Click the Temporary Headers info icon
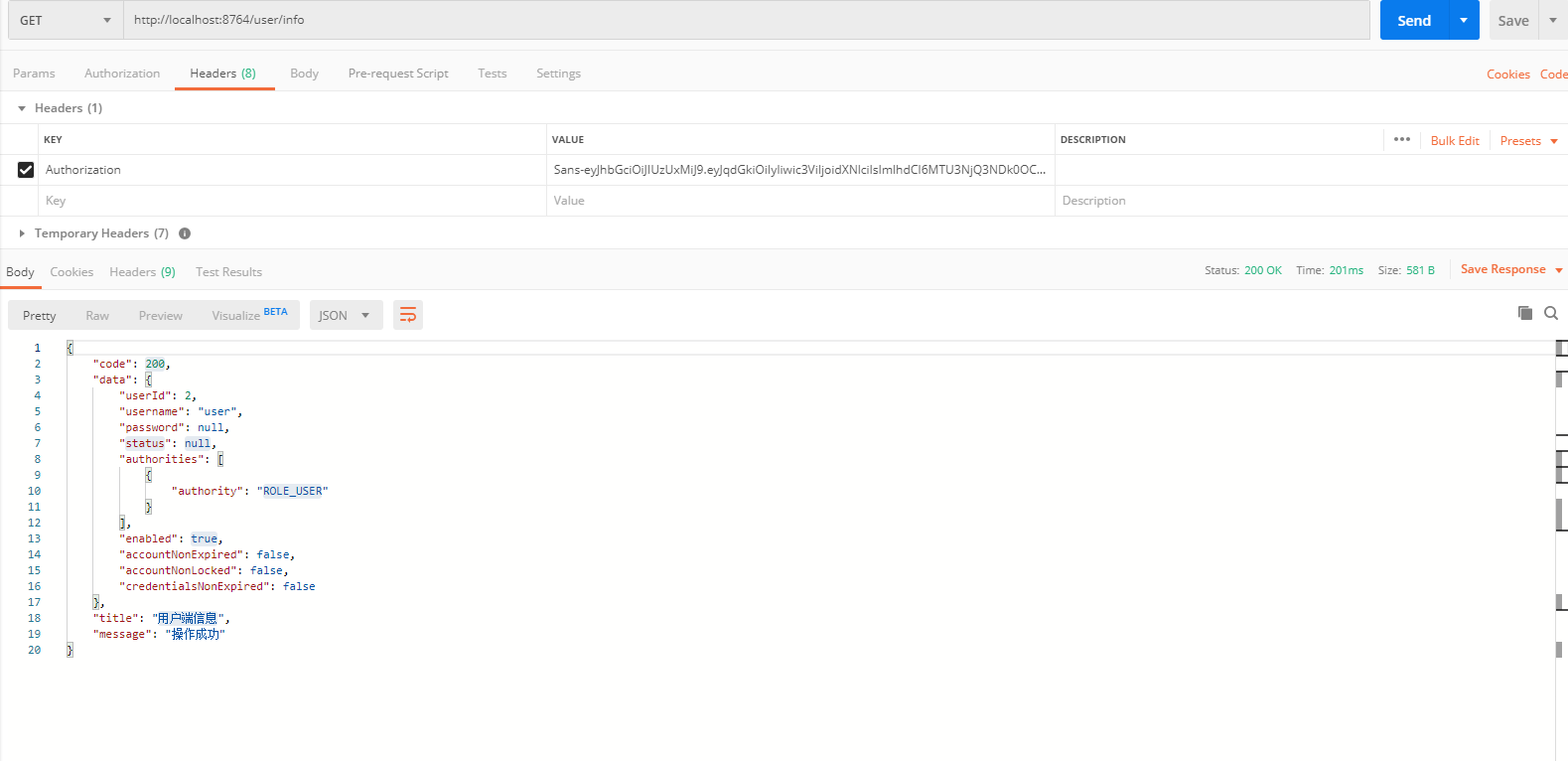 tap(185, 233)
